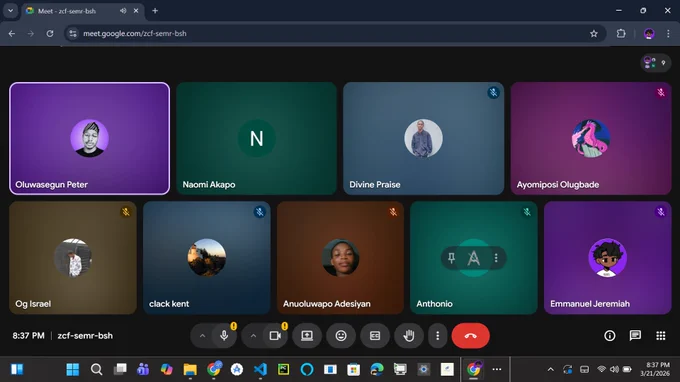Raise hand using the hand icon
This screenshot has width=680, height=382.
pyautogui.click(x=409, y=336)
